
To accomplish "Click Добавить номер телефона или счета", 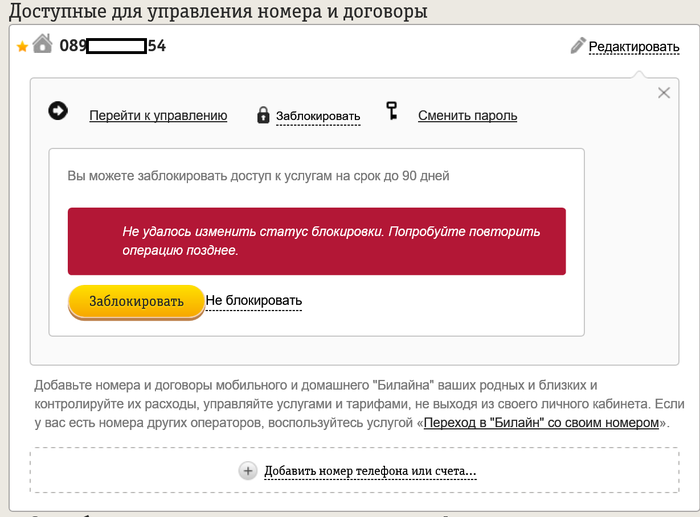I will coord(370,471).
